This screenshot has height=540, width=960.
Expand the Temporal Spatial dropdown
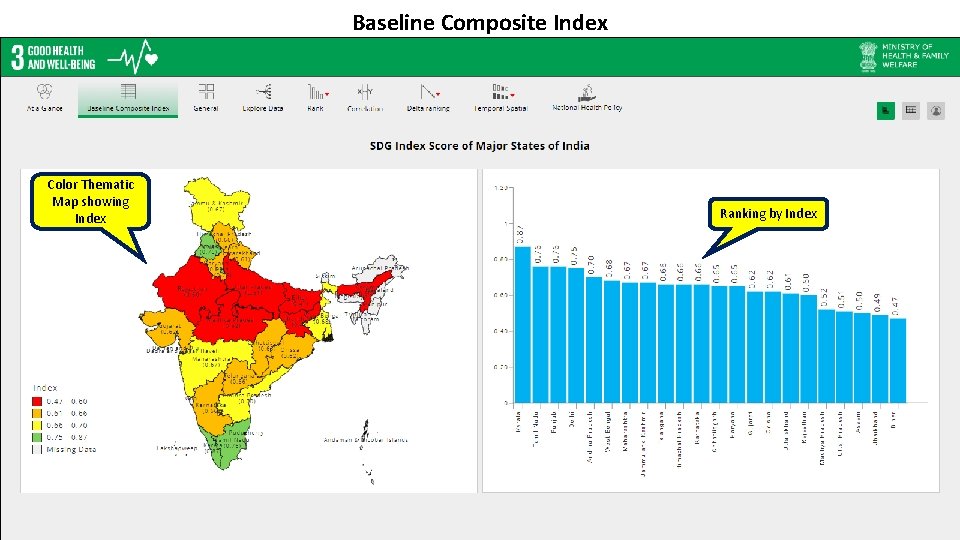pyautogui.click(x=512, y=96)
